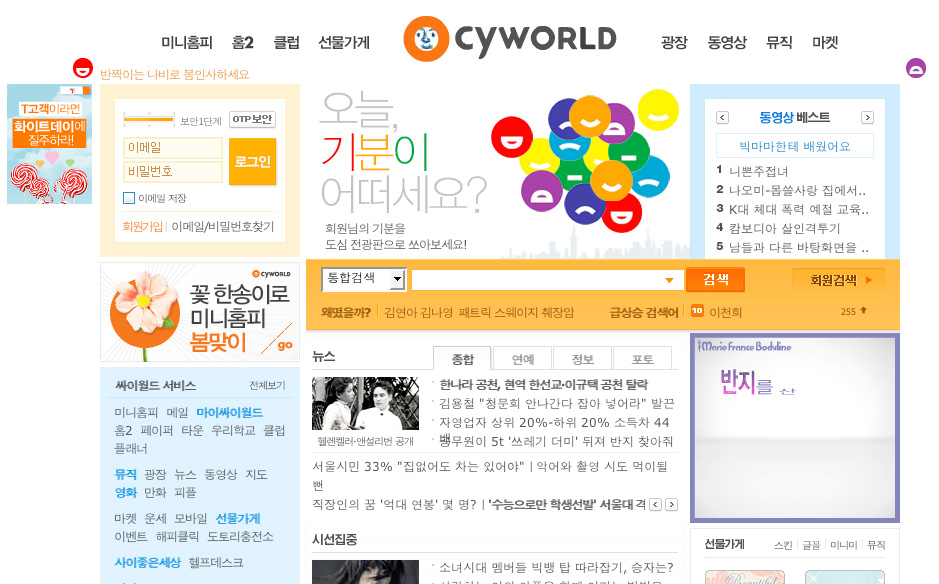The width and height of the screenshot is (939, 584).
Task: Open 미니미 in 선물가게 panel
Action: [x=844, y=545]
